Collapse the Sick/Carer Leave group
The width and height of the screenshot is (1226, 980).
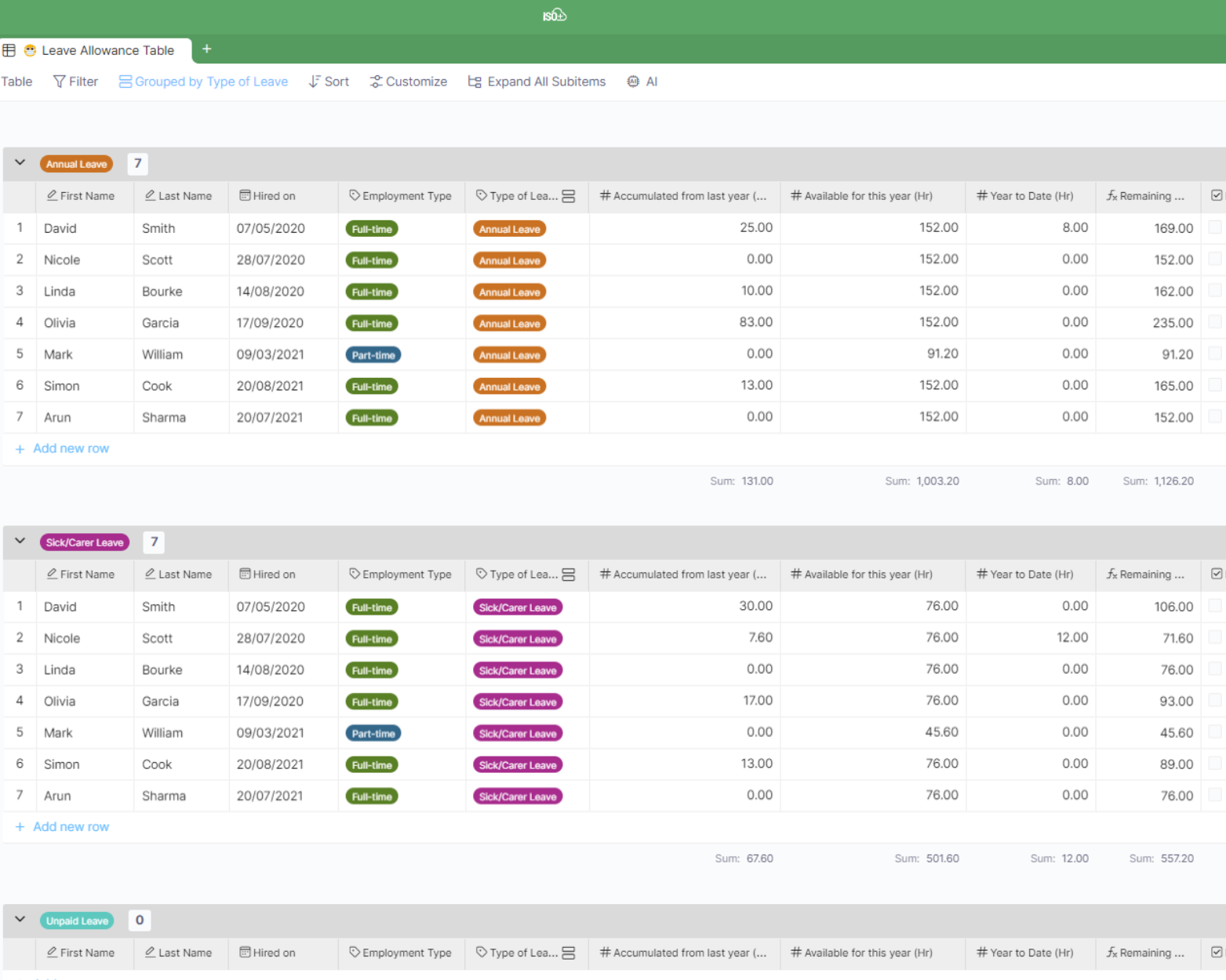point(20,542)
